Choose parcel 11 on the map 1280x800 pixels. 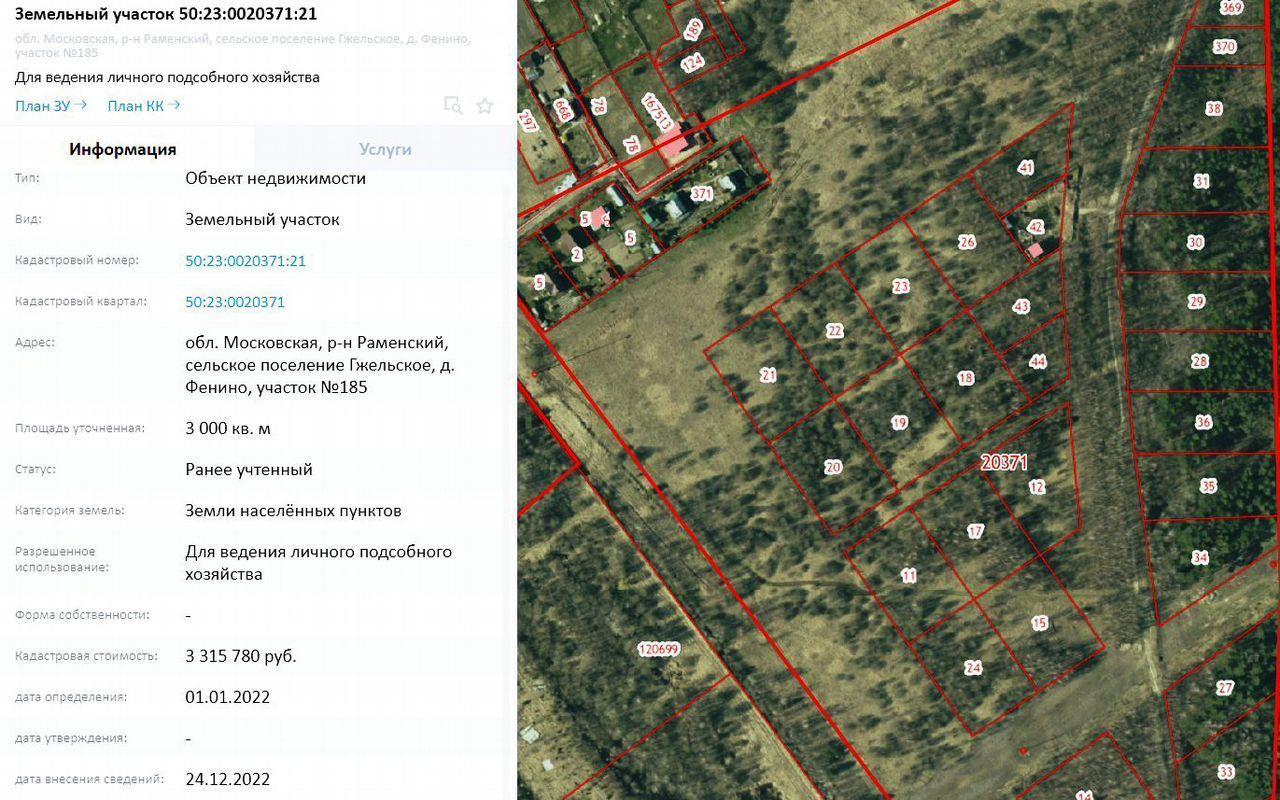point(908,575)
